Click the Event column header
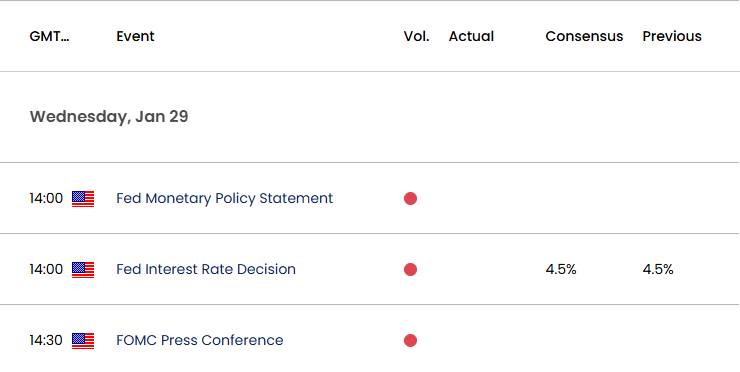740x372 pixels. click(x=135, y=36)
